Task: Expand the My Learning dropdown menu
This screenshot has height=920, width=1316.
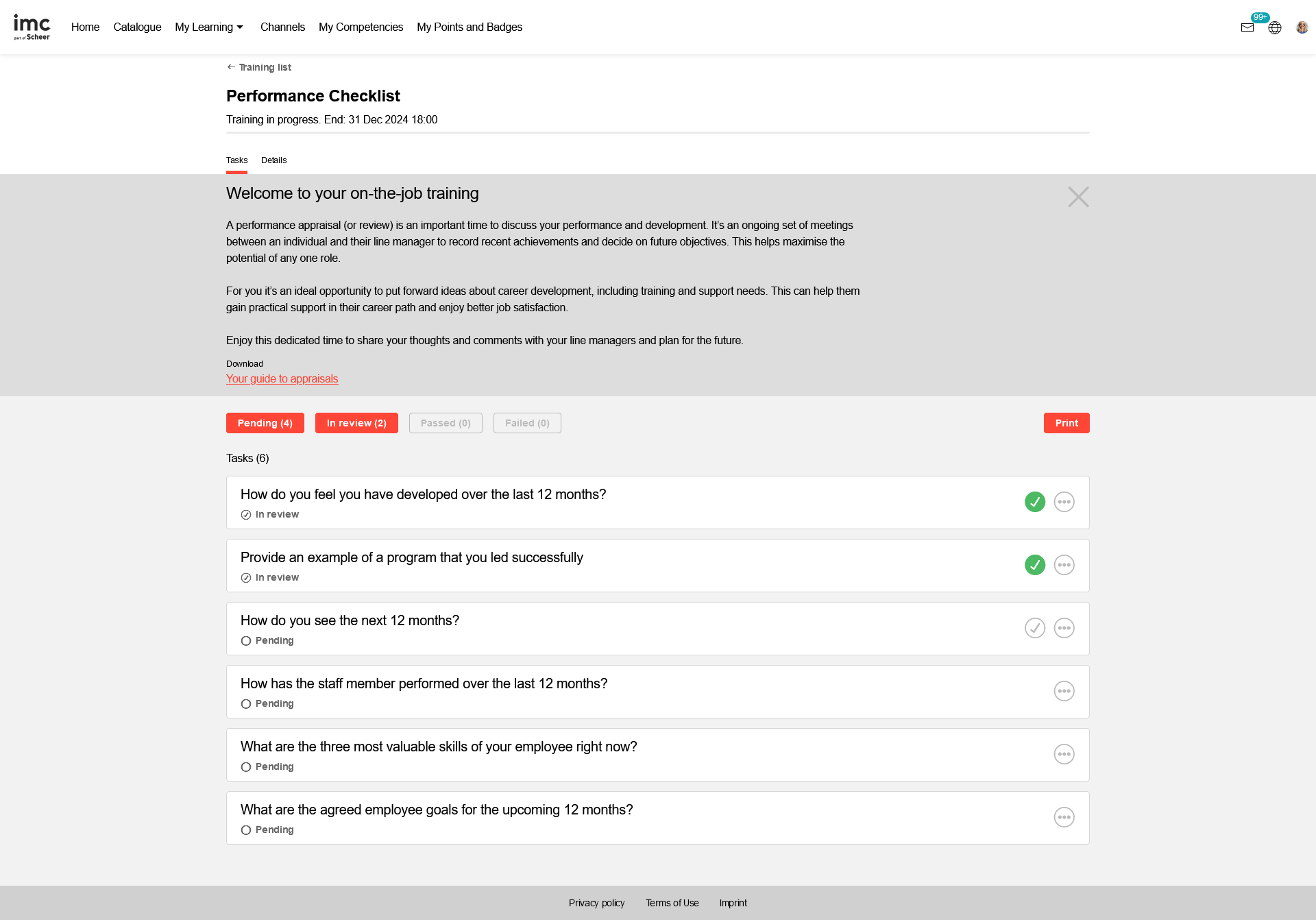Action: tap(209, 27)
